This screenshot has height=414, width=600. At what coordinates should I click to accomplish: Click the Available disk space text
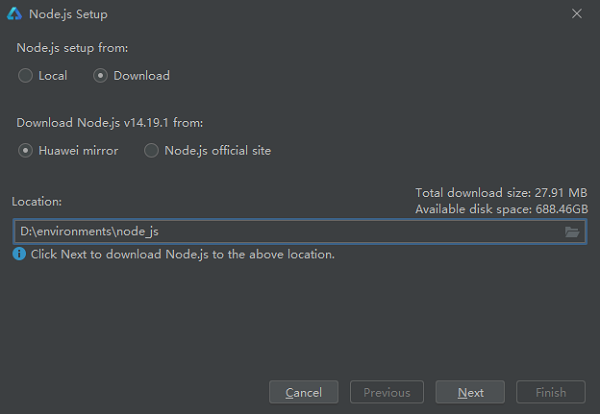click(501, 208)
